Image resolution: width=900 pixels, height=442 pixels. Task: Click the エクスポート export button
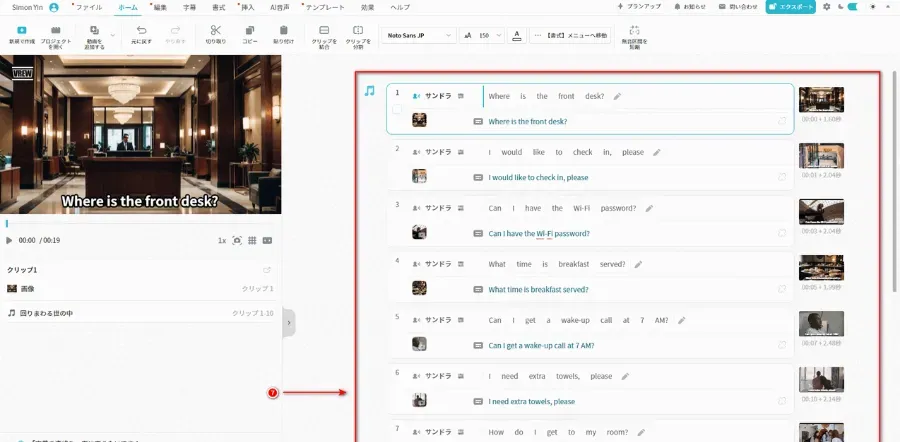coord(790,7)
